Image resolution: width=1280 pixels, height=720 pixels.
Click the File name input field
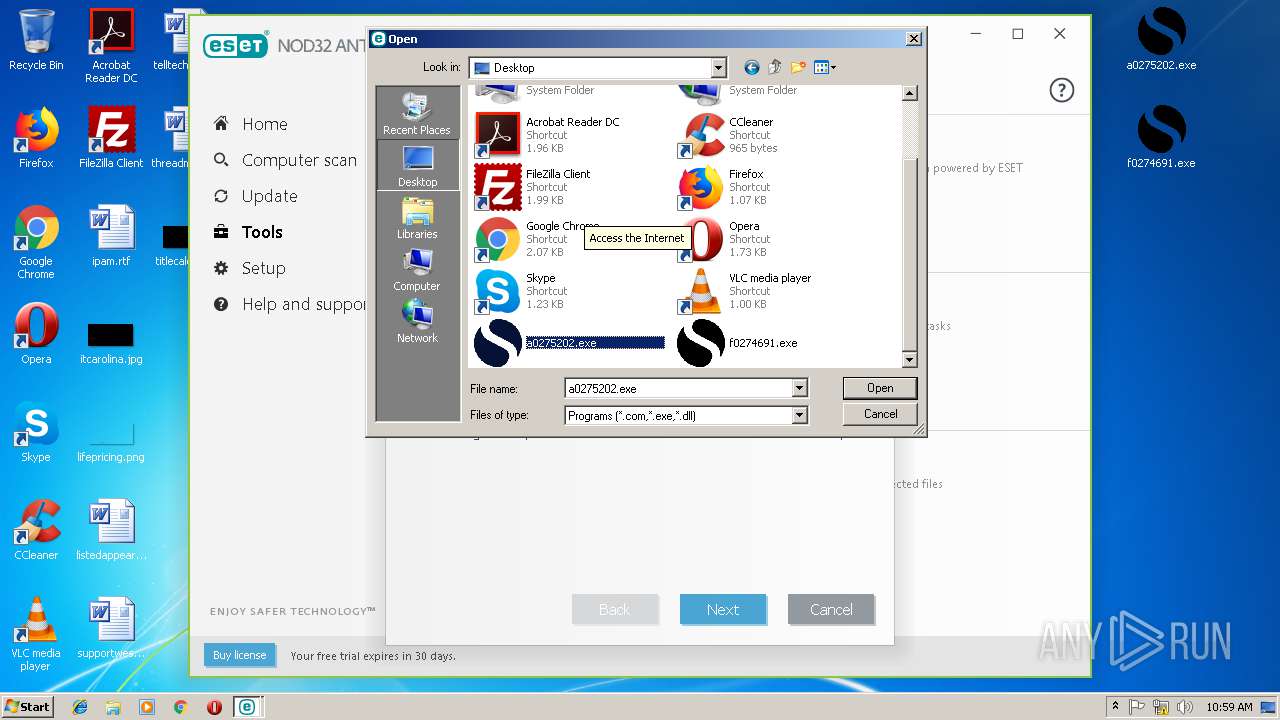[x=678, y=388]
